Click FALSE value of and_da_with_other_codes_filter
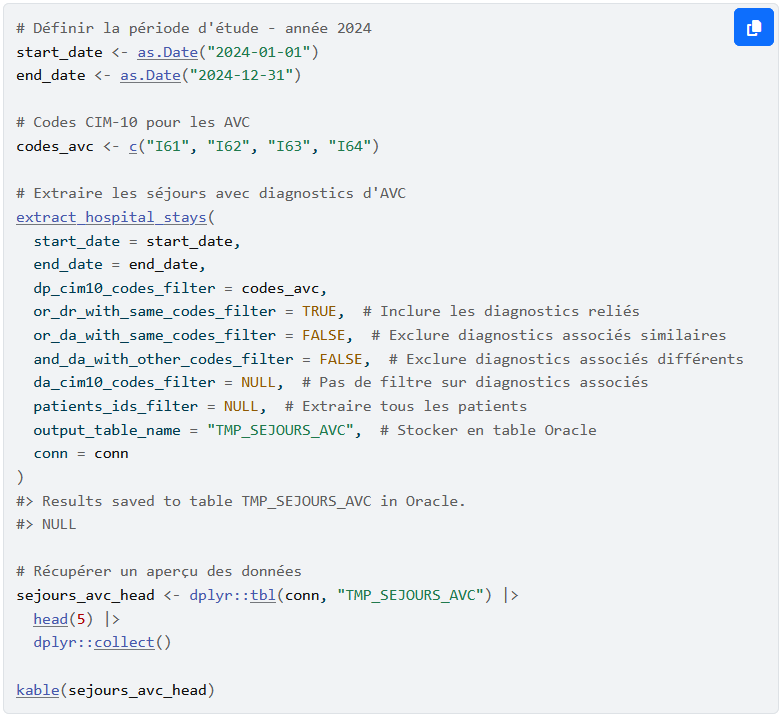The height and width of the screenshot is (717, 783). (340, 359)
